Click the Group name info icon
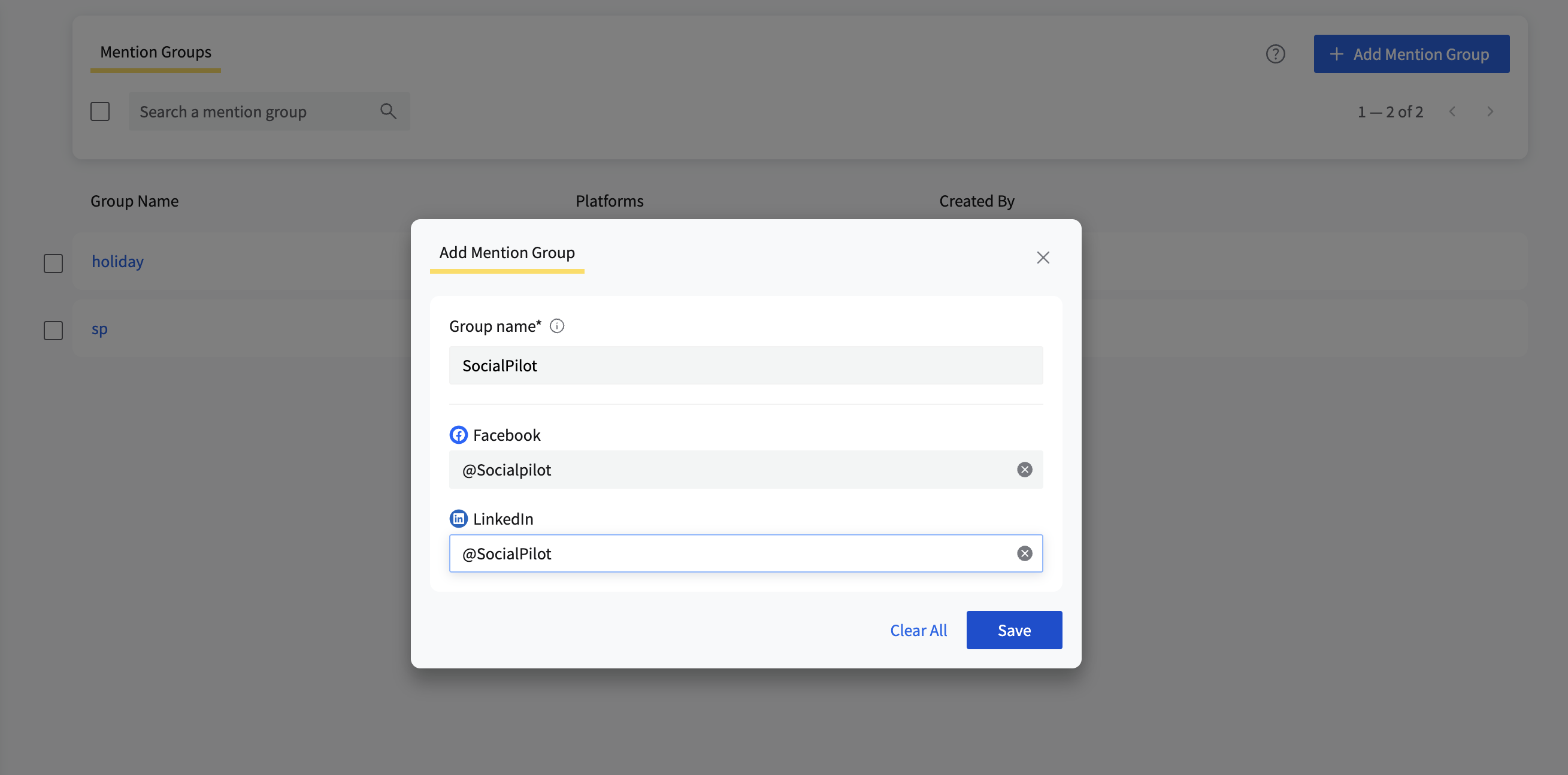 point(556,326)
